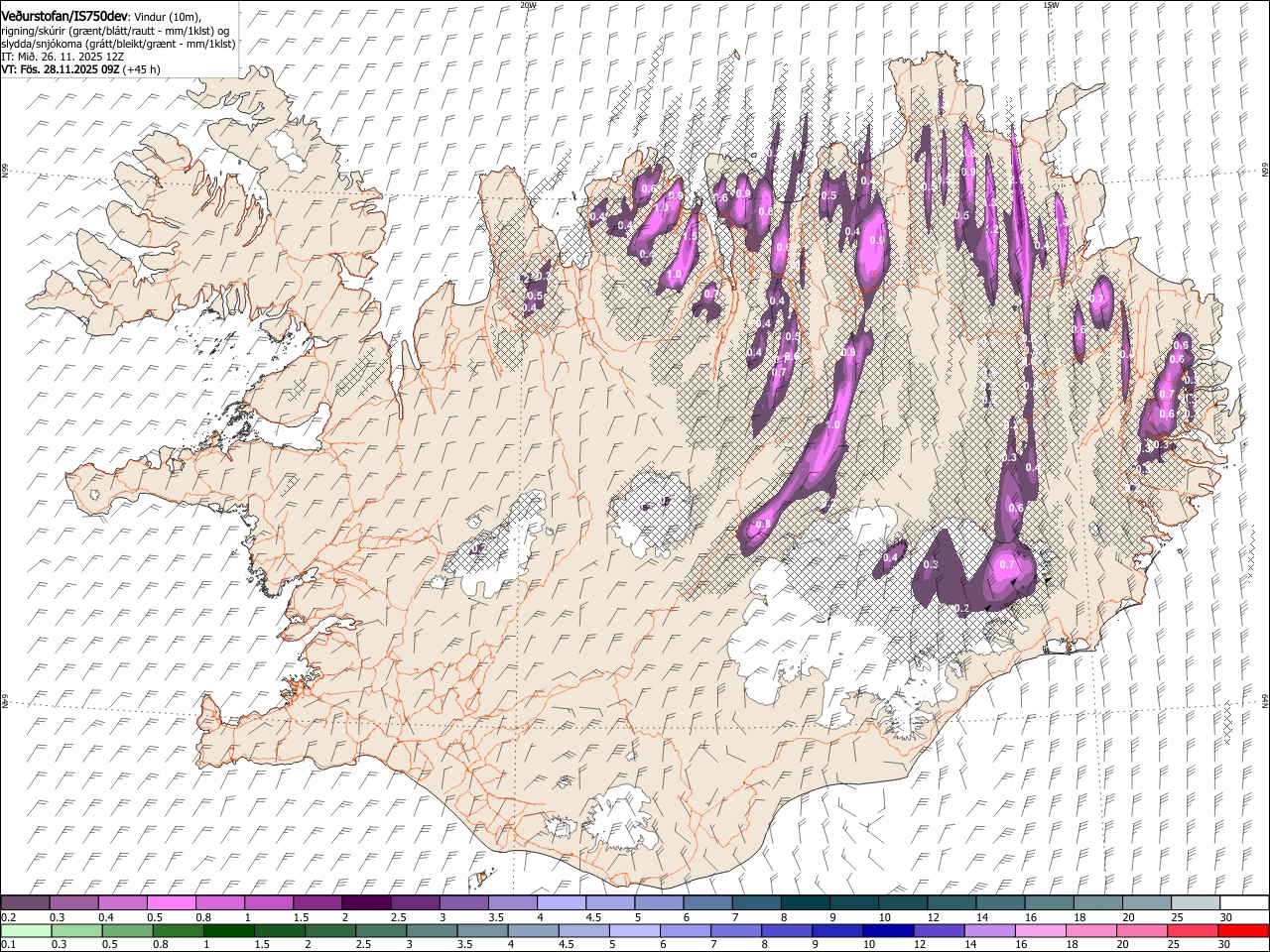Viewport: 1270px width, 952px height.
Task: Pick the upper legend swatch starting at 0.3
Action: [x=73, y=902]
